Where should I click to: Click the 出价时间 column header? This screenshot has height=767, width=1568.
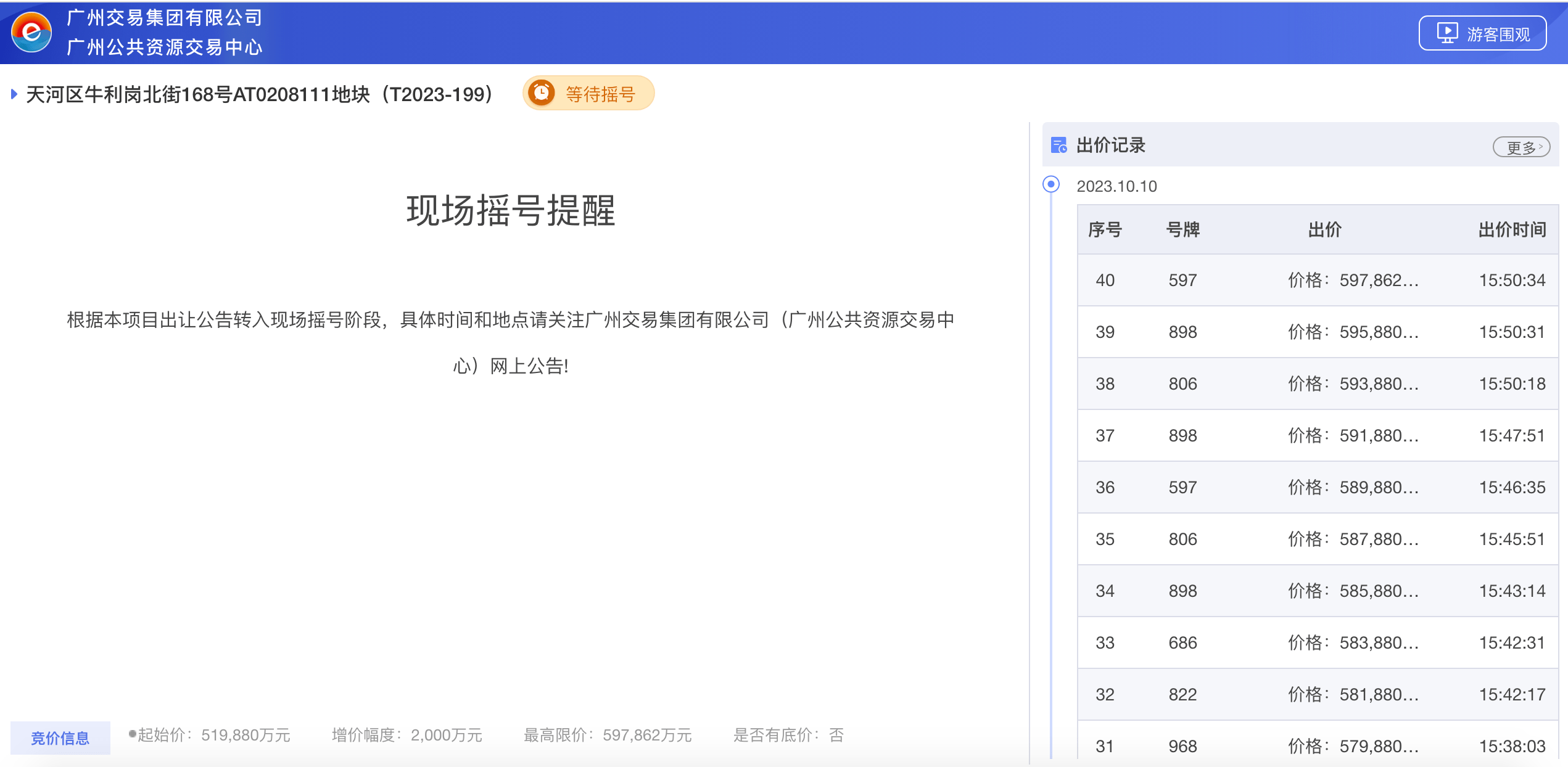1512,230
